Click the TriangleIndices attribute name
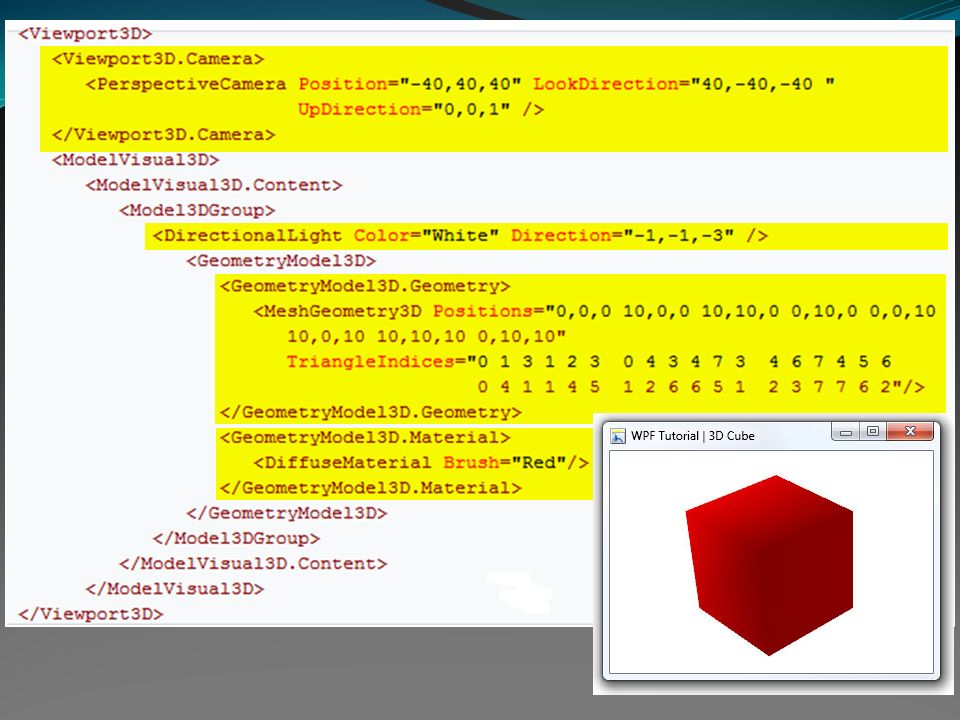This screenshot has width=960, height=720. [x=370, y=362]
